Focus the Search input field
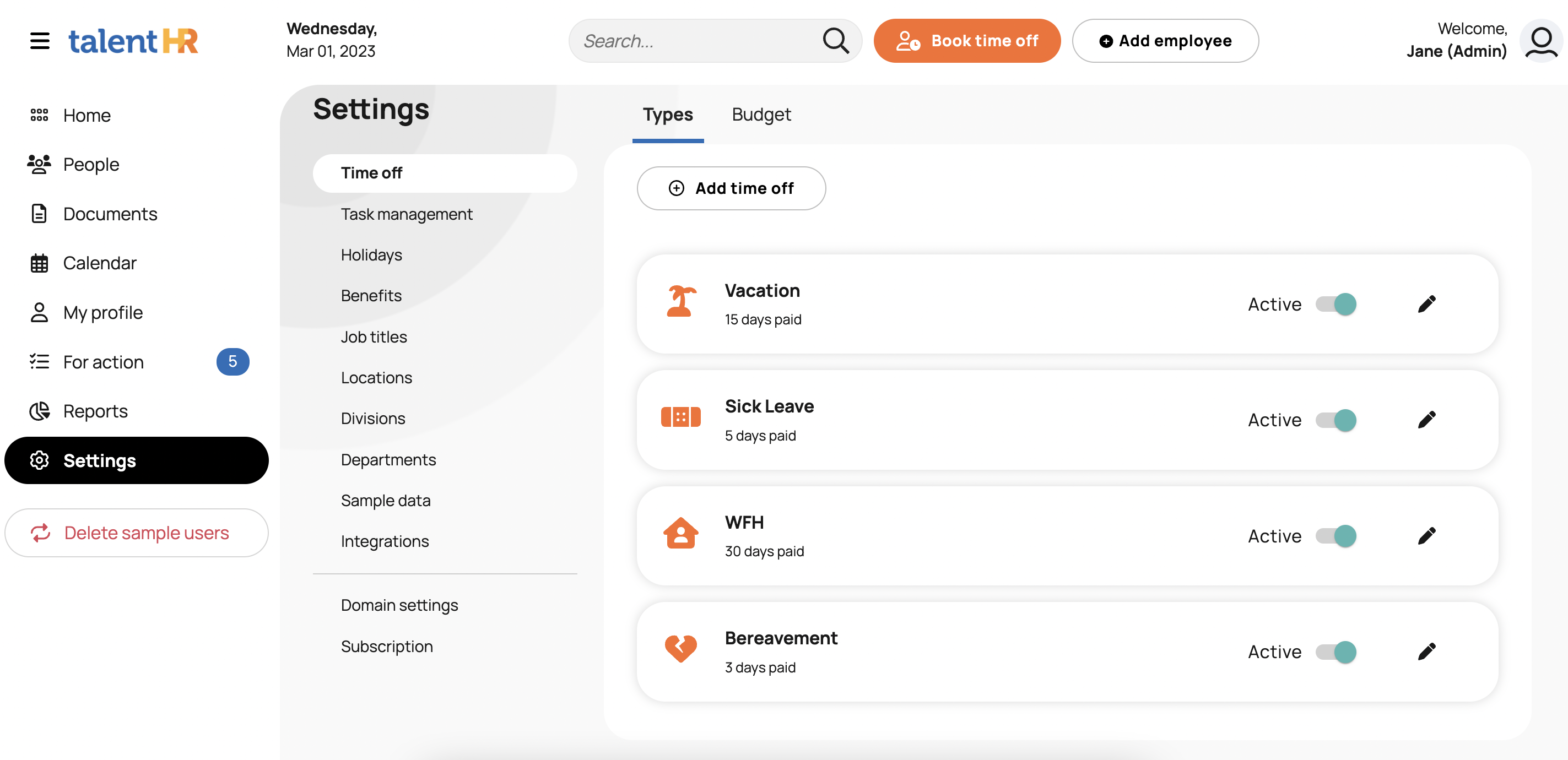The width and height of the screenshot is (1568, 760). (694, 41)
